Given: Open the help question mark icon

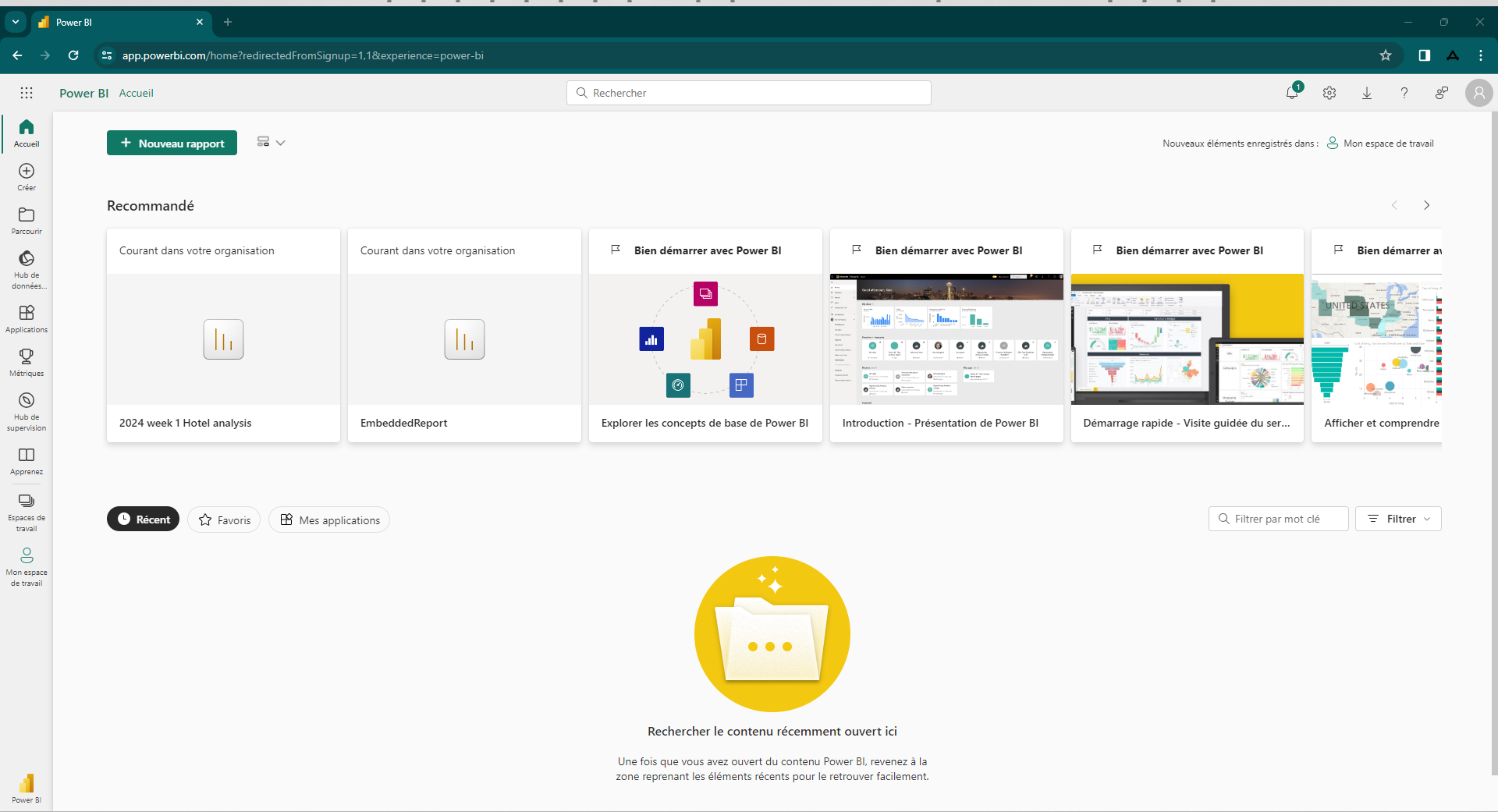Looking at the screenshot, I should 1404,93.
